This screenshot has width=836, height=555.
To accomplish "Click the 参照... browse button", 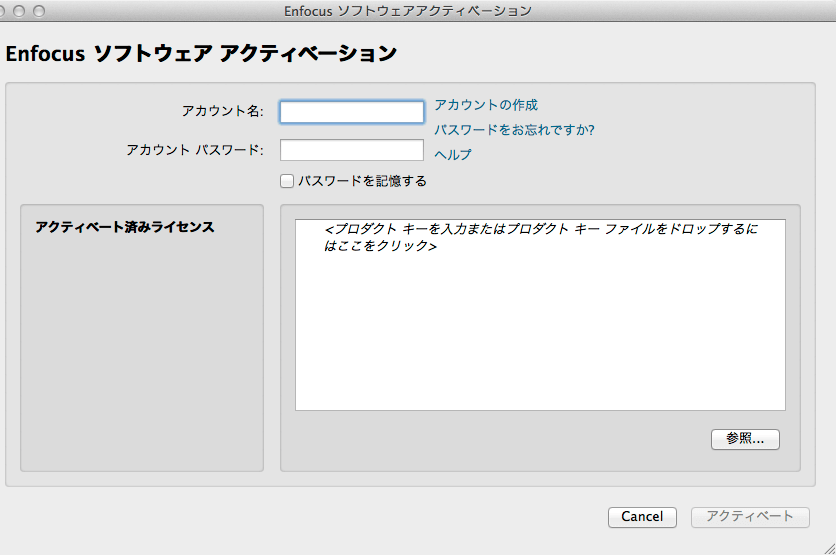I will (x=745, y=439).
